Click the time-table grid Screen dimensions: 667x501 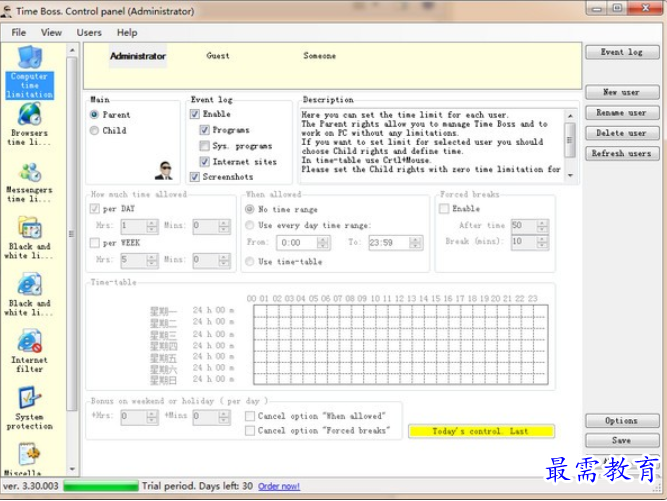click(401, 345)
